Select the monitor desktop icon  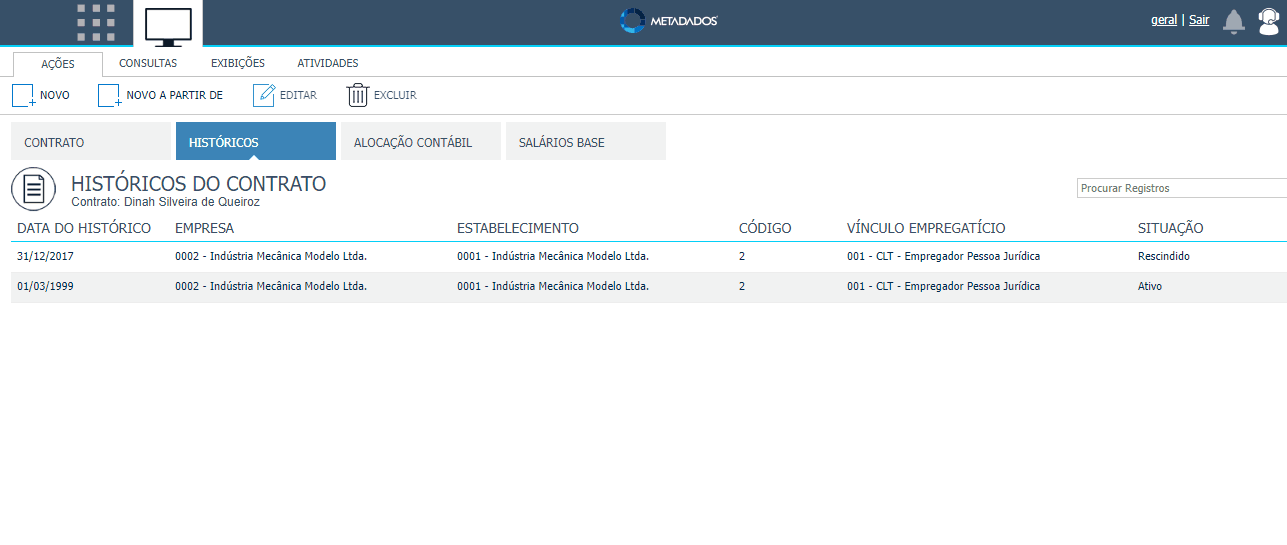click(x=168, y=26)
